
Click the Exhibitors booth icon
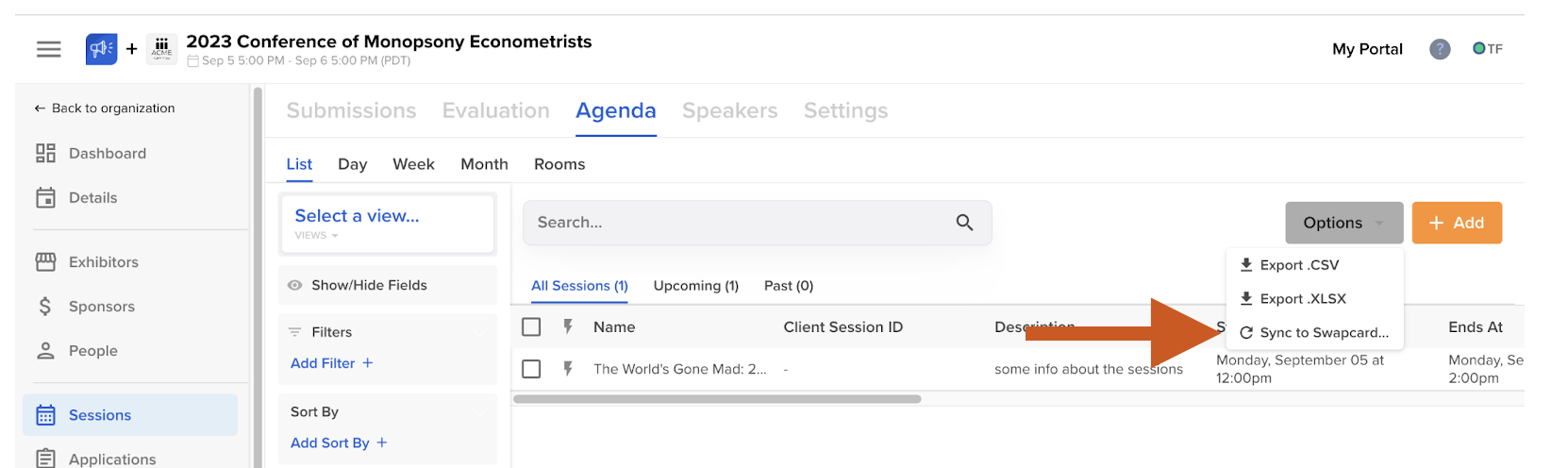(x=45, y=262)
